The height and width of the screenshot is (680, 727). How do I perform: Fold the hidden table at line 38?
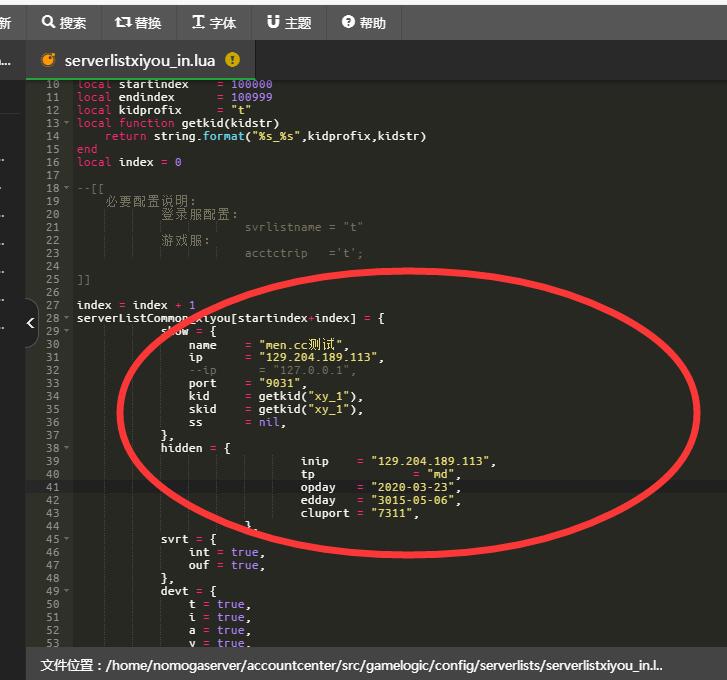pos(66,448)
